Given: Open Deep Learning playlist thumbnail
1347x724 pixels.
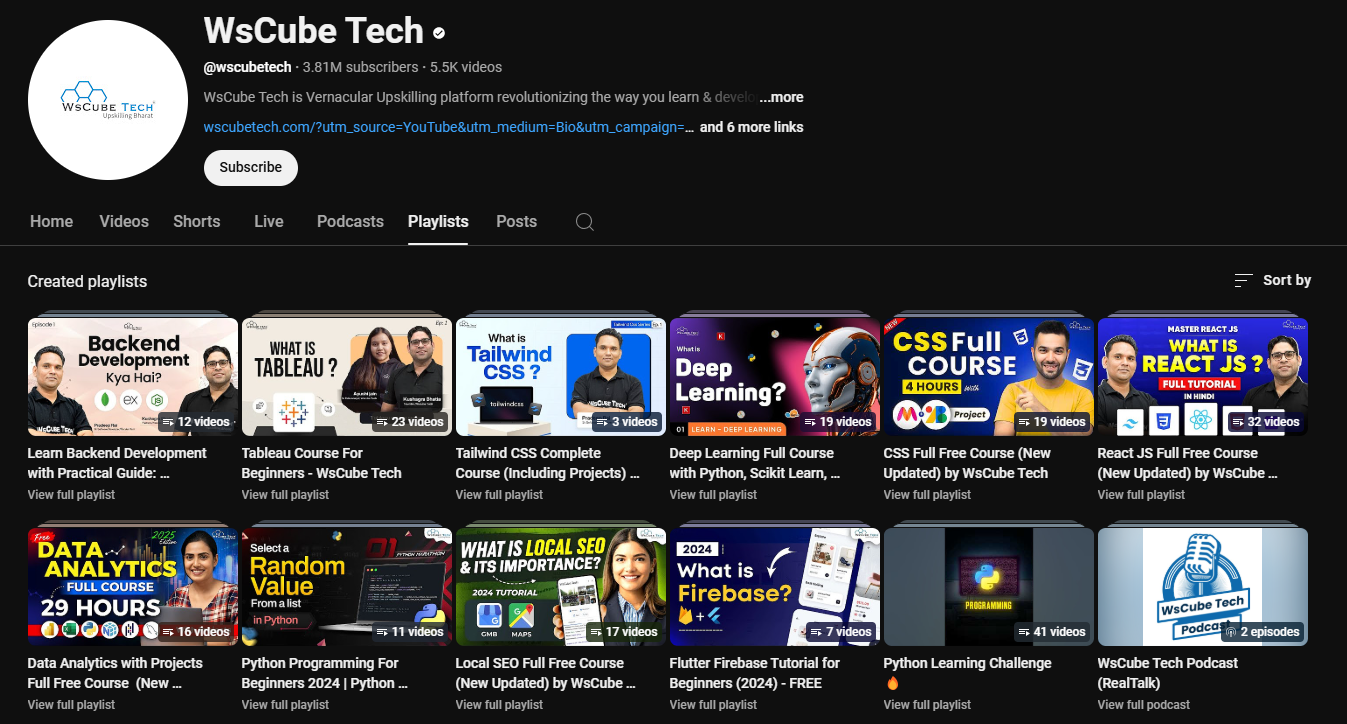Looking at the screenshot, I should coord(775,377).
